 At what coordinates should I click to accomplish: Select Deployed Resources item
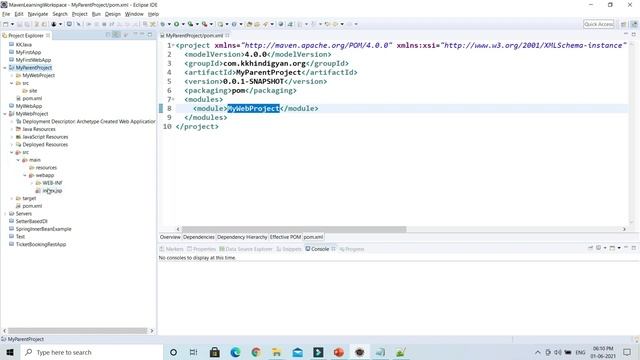coord(45,144)
